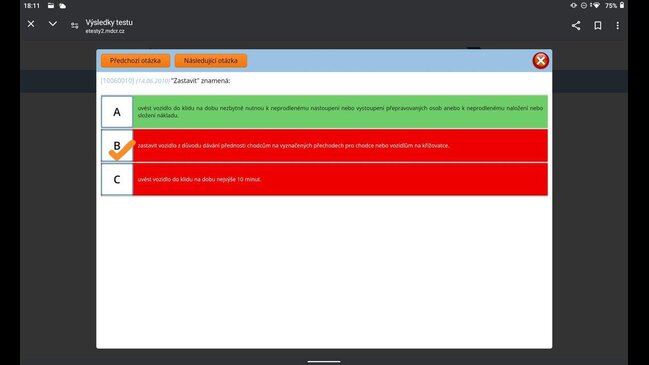This screenshot has height=365, width=649.
Task: Close the browser tab with X icon
Action: 31,24
